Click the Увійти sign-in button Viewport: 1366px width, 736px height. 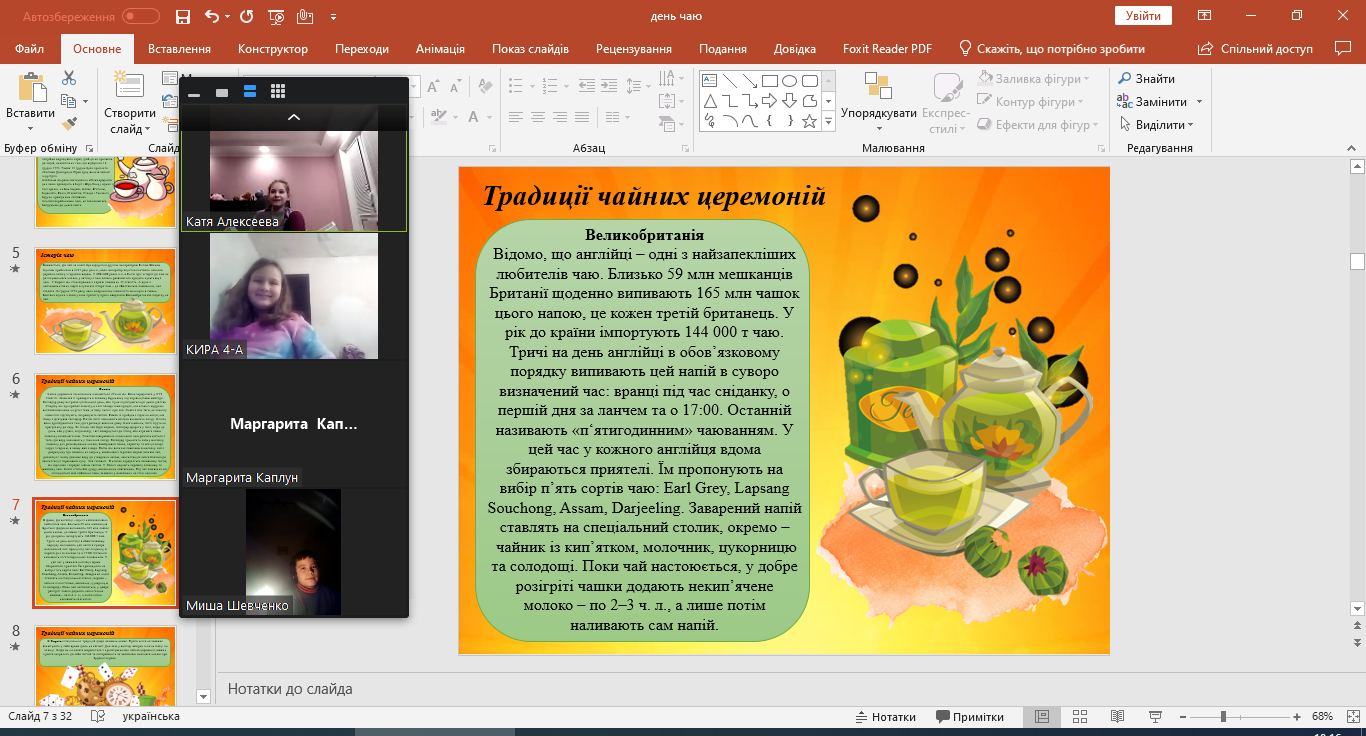(x=1143, y=16)
